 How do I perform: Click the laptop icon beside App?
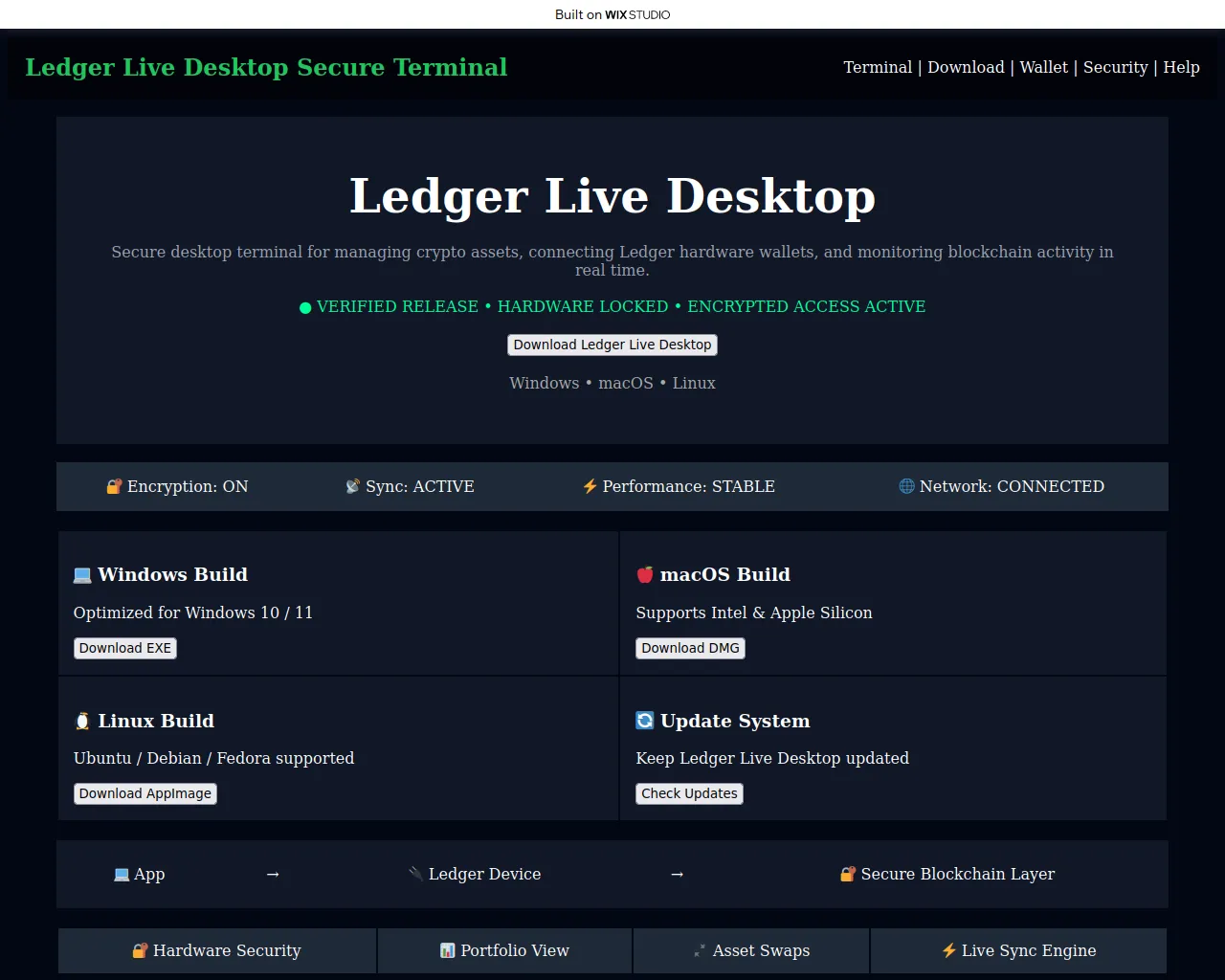(x=122, y=874)
